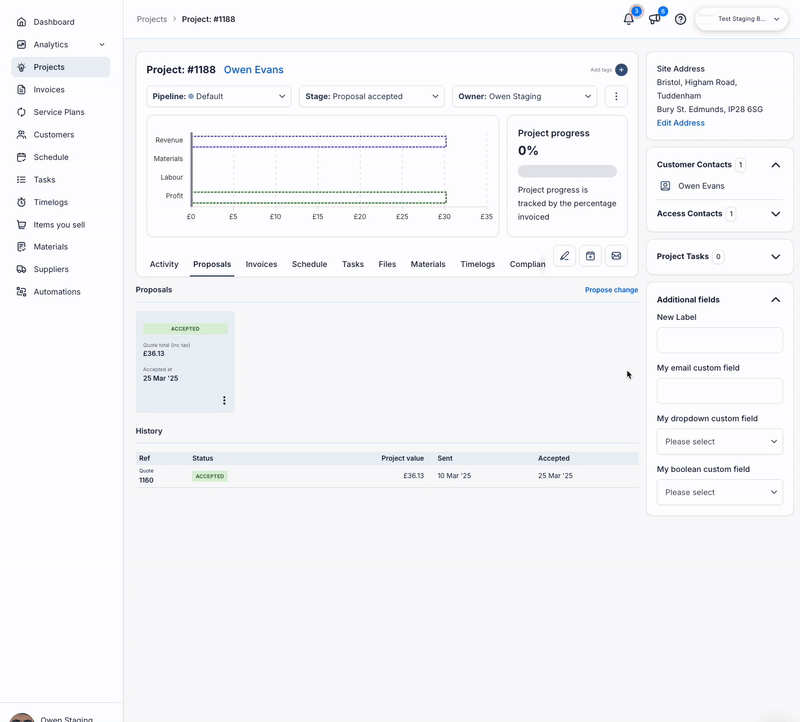Click the Propose change link

tap(611, 290)
